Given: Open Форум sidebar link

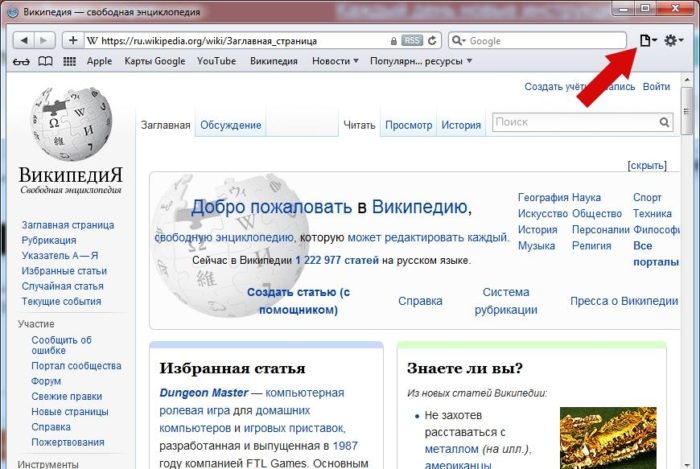Looking at the screenshot, I should point(46,381).
